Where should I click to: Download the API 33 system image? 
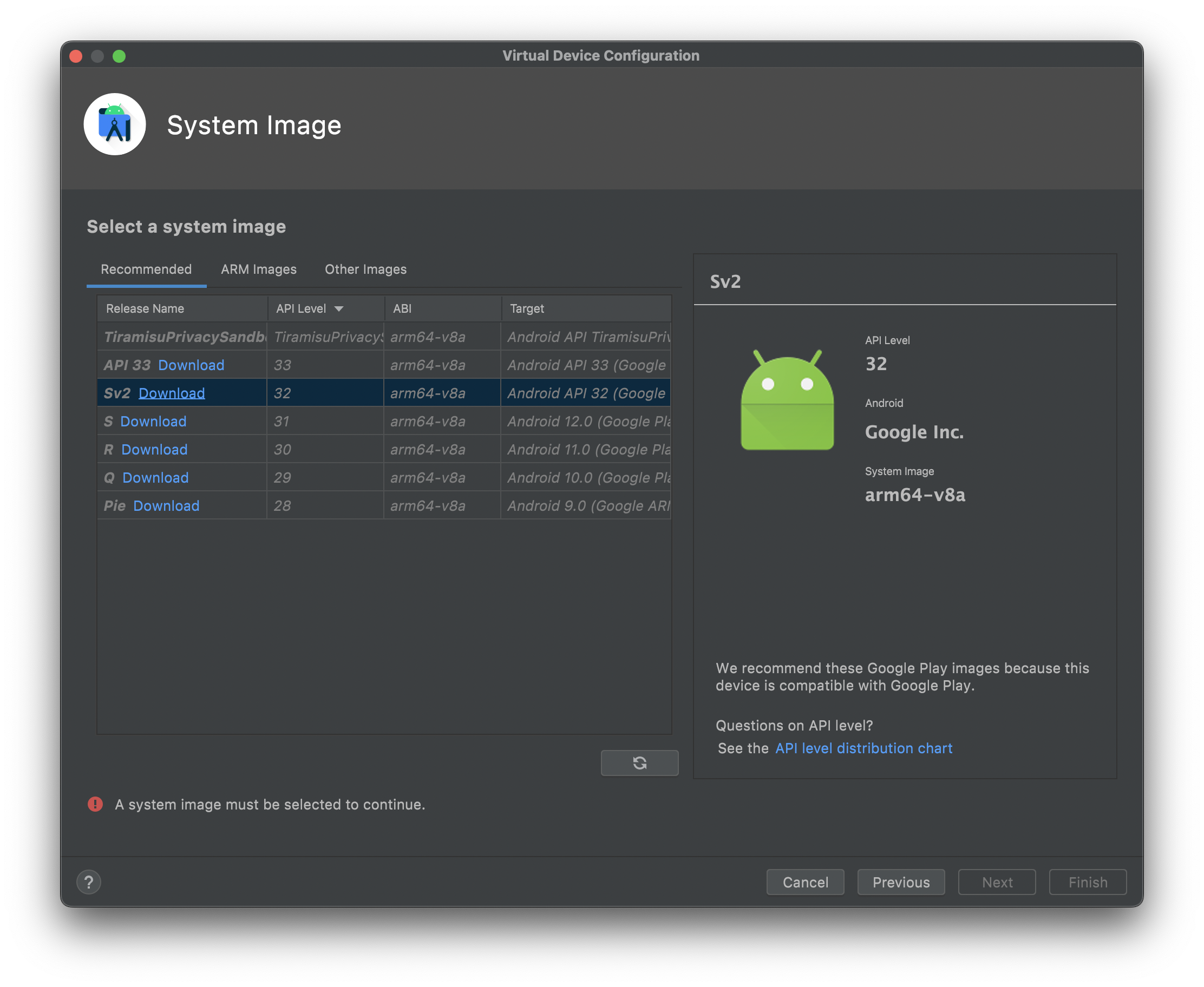tap(191, 365)
